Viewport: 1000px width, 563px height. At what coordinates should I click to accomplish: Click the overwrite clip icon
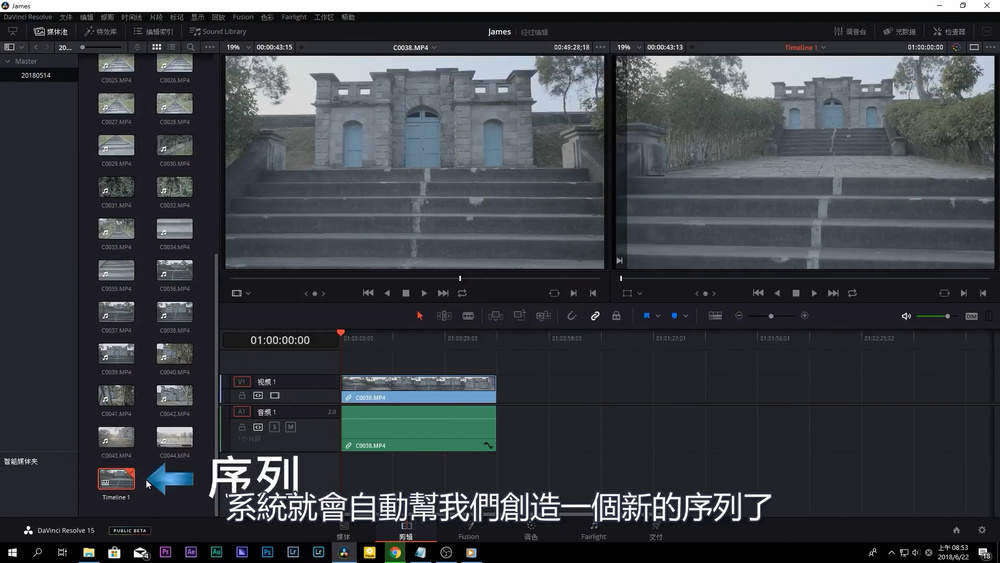coord(519,316)
